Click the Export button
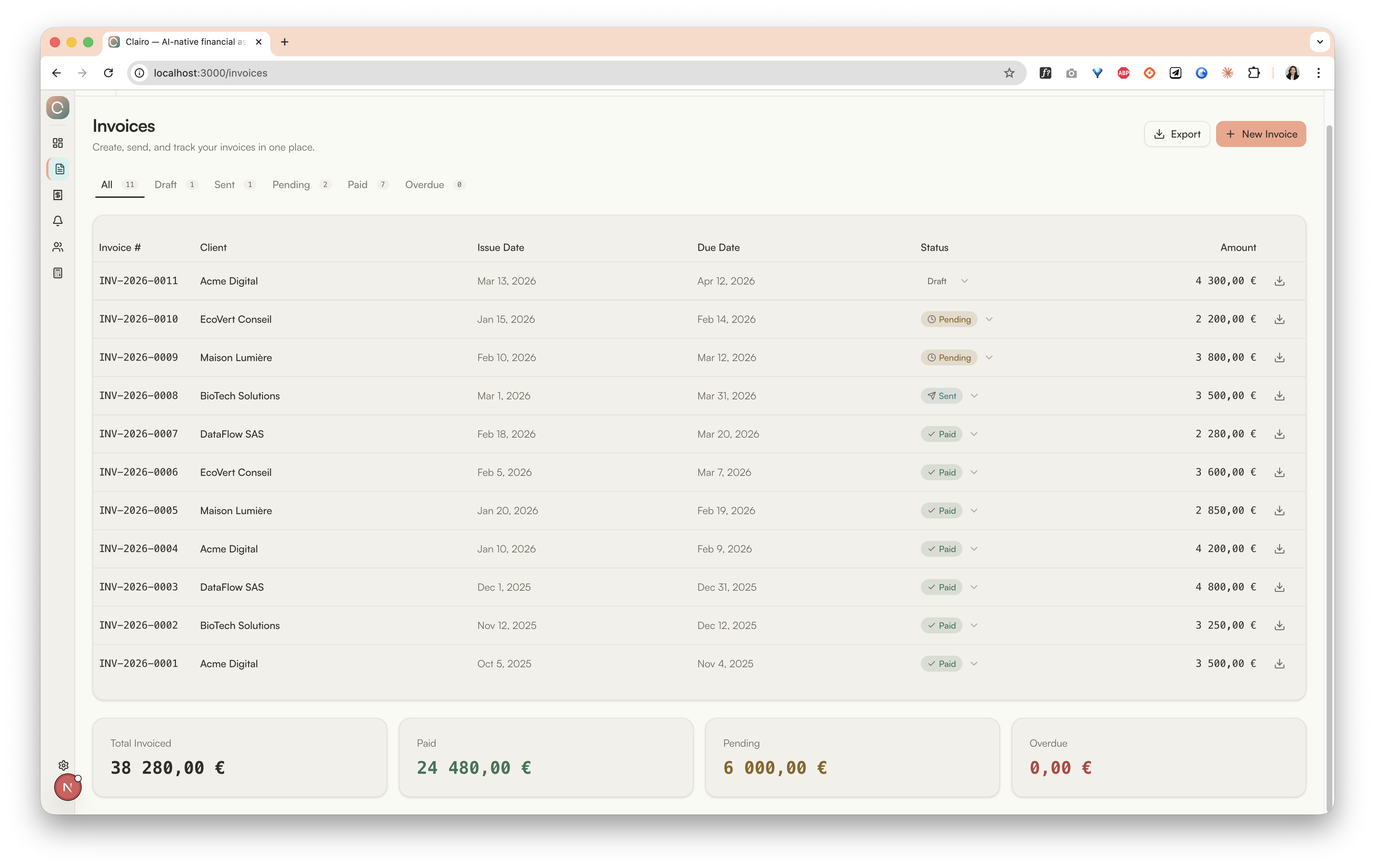The image size is (1375, 868). pyautogui.click(x=1177, y=134)
